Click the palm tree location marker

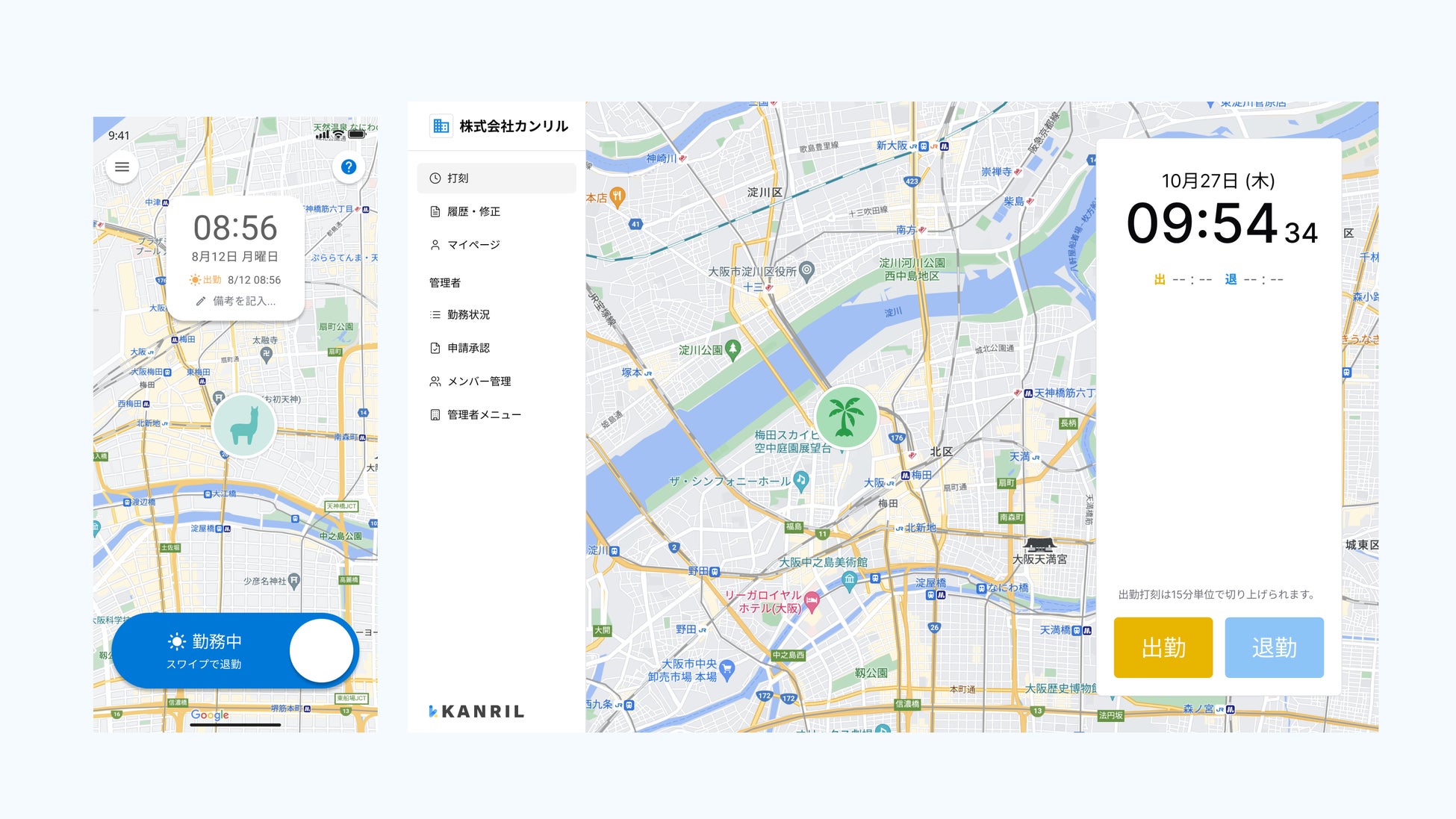tap(845, 417)
